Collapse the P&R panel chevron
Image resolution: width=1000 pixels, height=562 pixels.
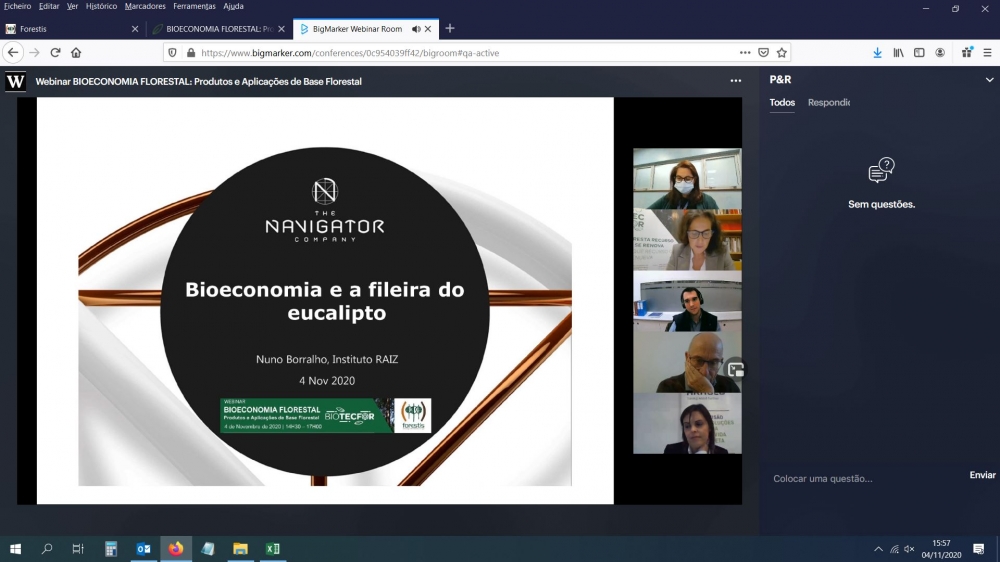pyautogui.click(x=989, y=80)
